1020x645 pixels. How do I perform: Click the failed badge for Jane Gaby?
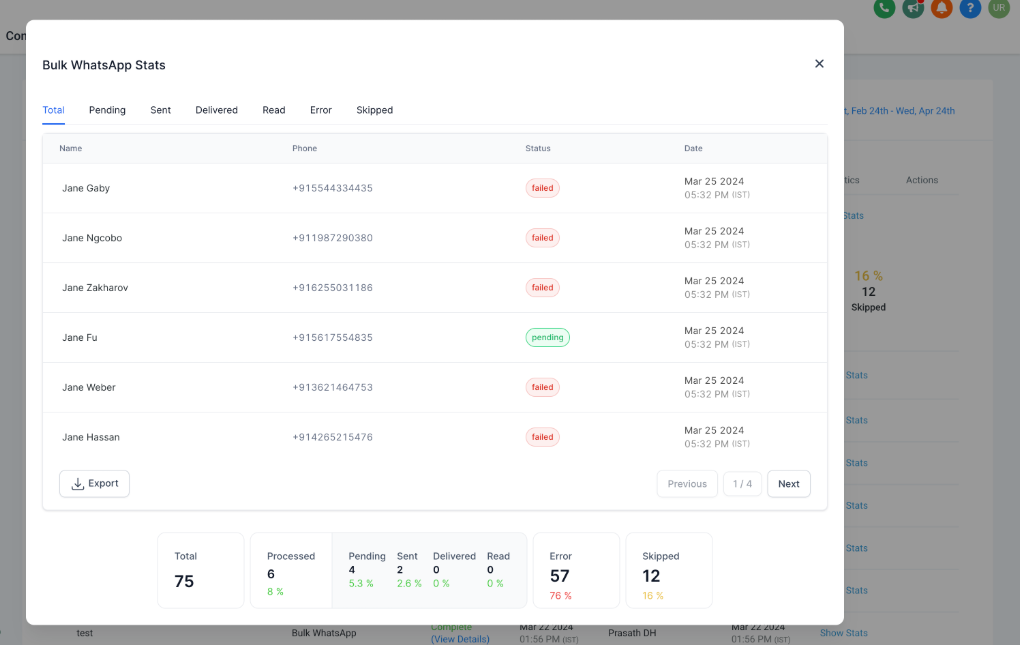pos(543,188)
